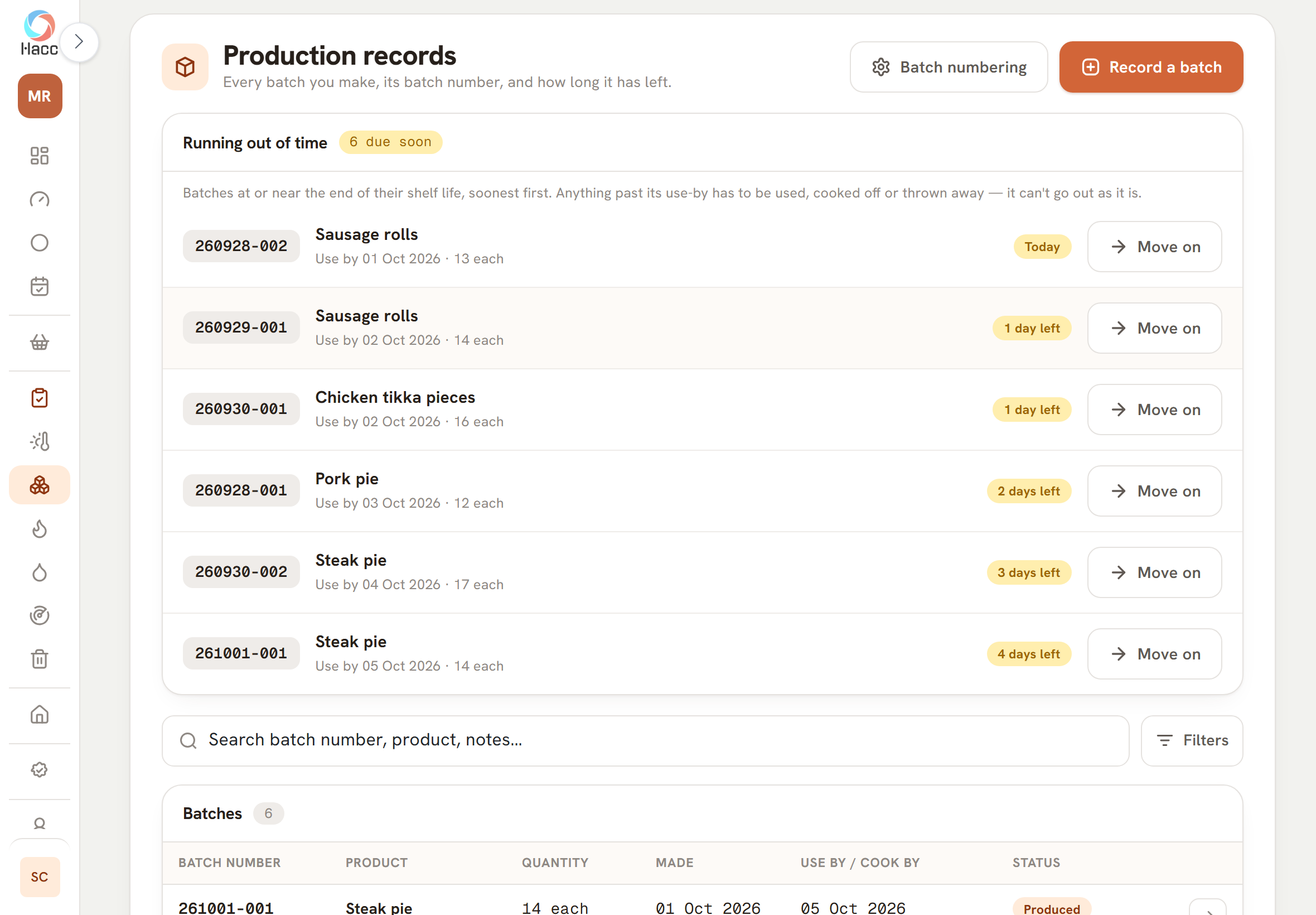Screen dimensions: 1316x915
Task: Click the SC user avatar
Action: pyautogui.click(x=40, y=877)
